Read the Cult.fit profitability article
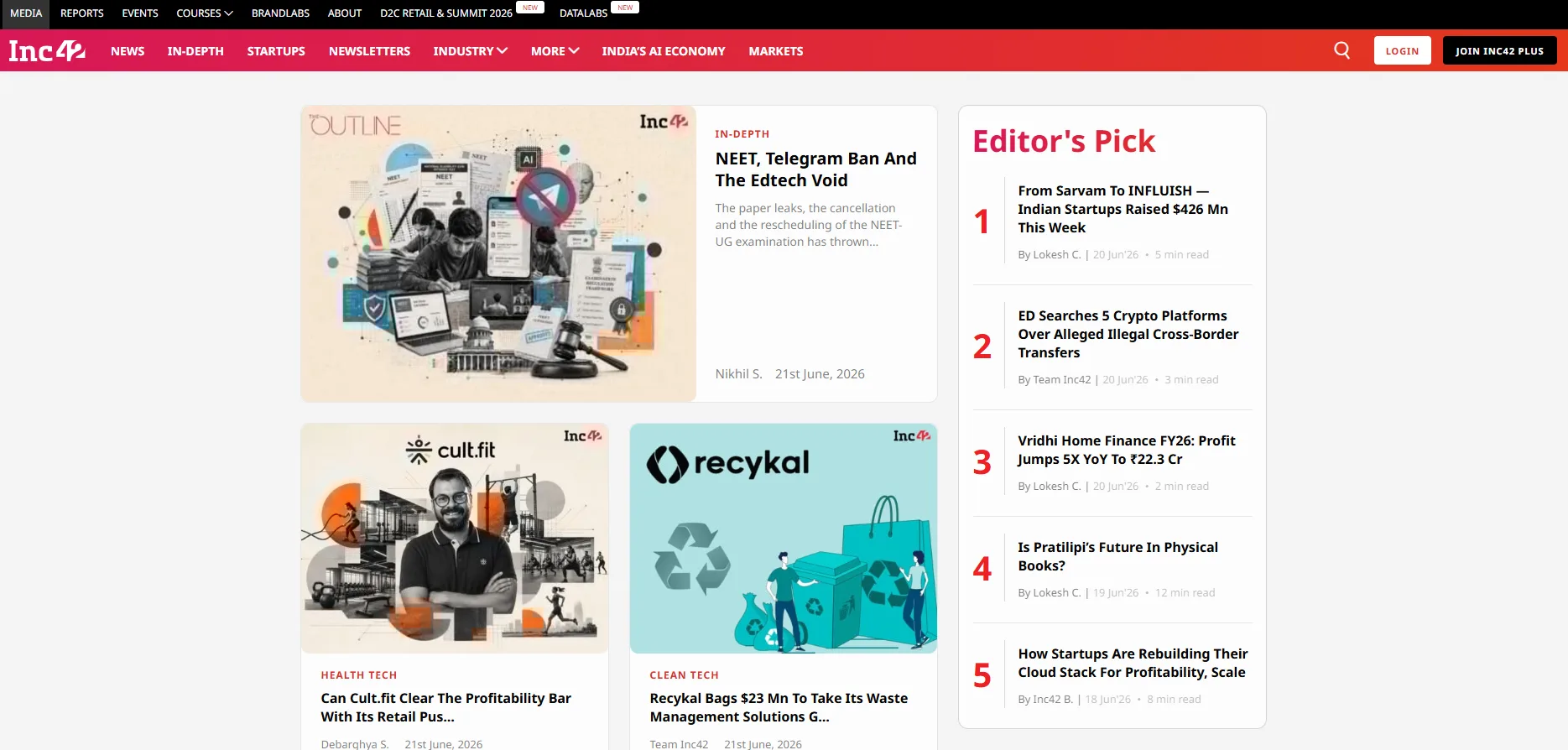The image size is (1568, 750). pos(446,707)
